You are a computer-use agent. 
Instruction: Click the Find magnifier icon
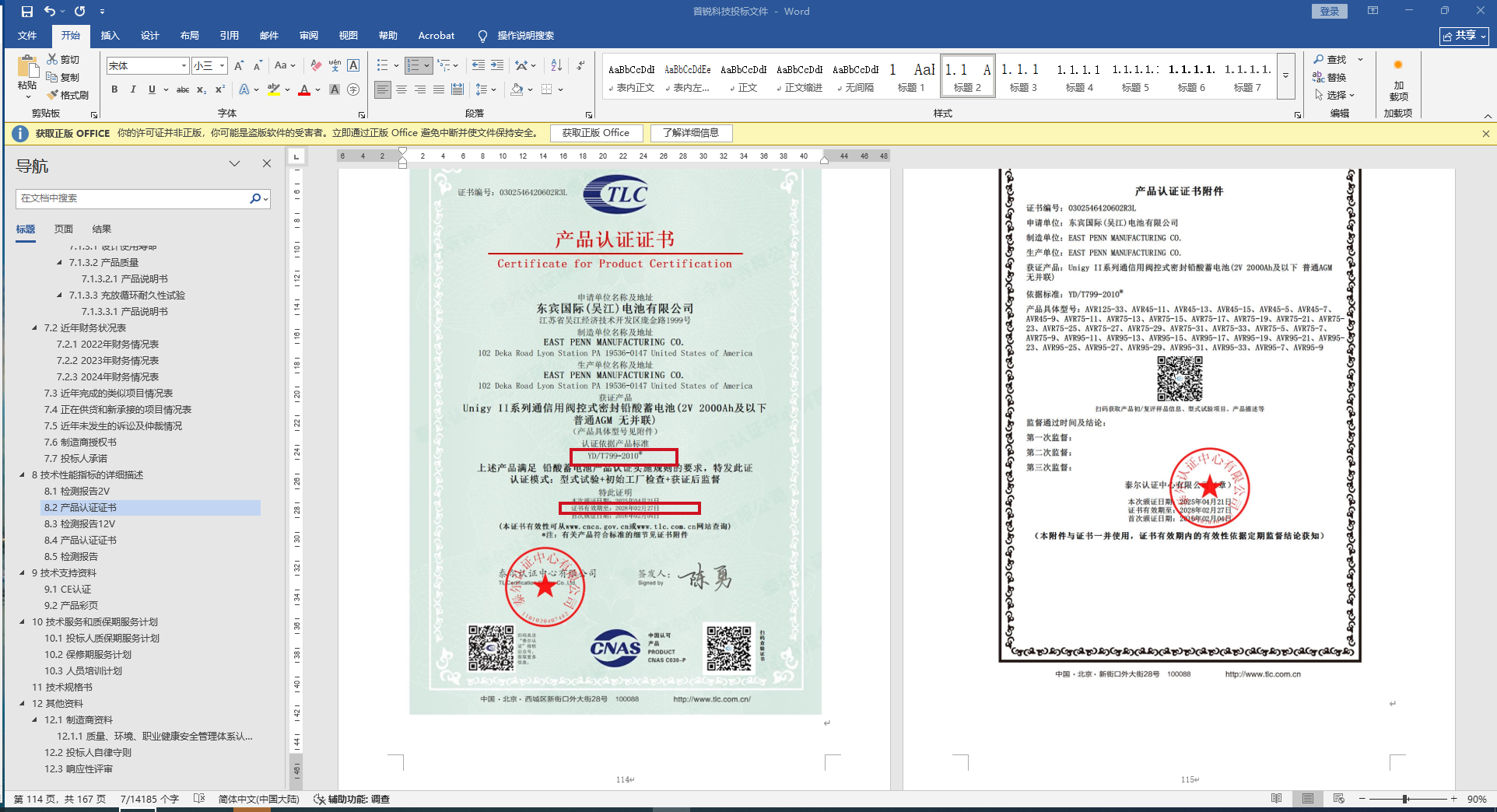click(1319, 59)
